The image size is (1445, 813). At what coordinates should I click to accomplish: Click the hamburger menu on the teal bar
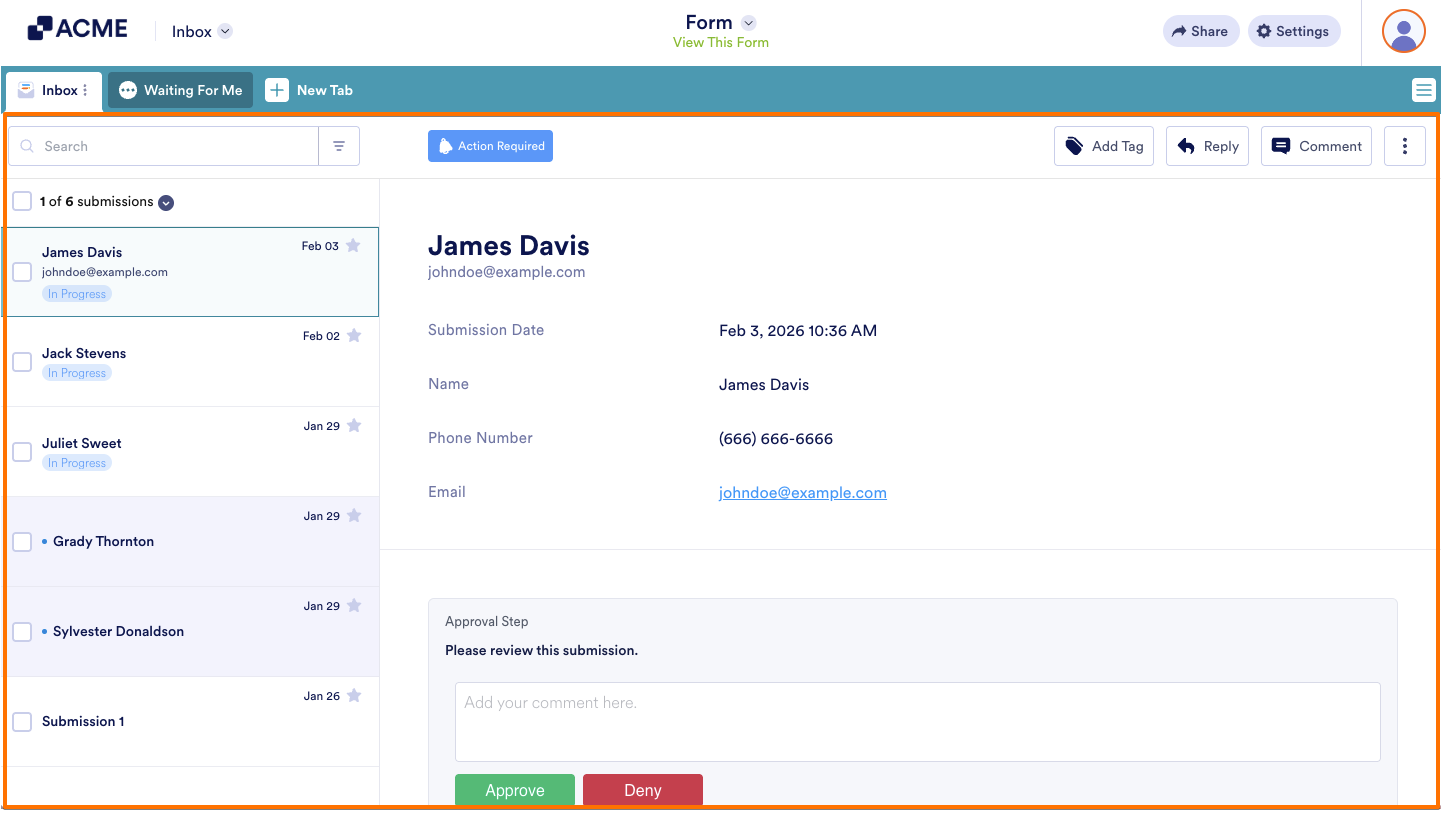click(1423, 90)
